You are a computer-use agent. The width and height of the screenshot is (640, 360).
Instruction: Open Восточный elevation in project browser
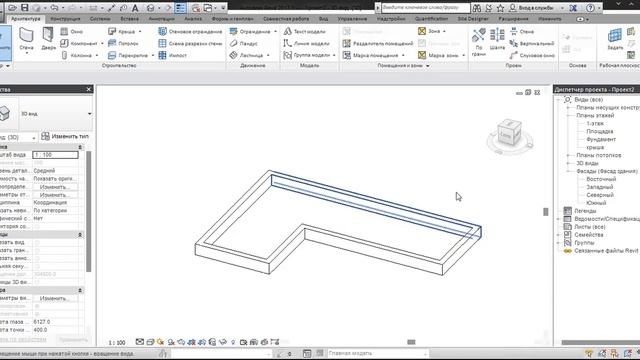[x=601, y=179]
